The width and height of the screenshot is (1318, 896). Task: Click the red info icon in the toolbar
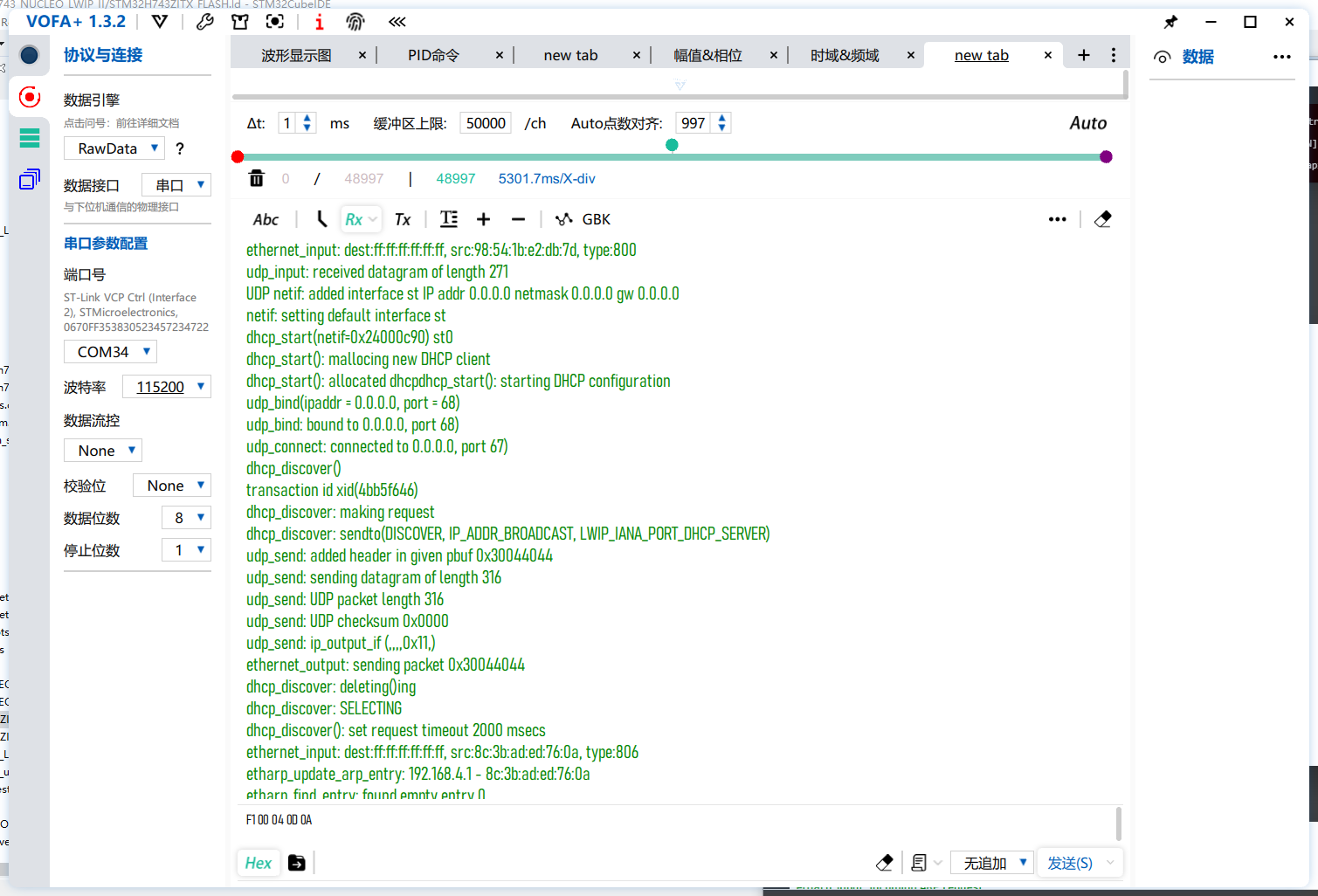319,21
